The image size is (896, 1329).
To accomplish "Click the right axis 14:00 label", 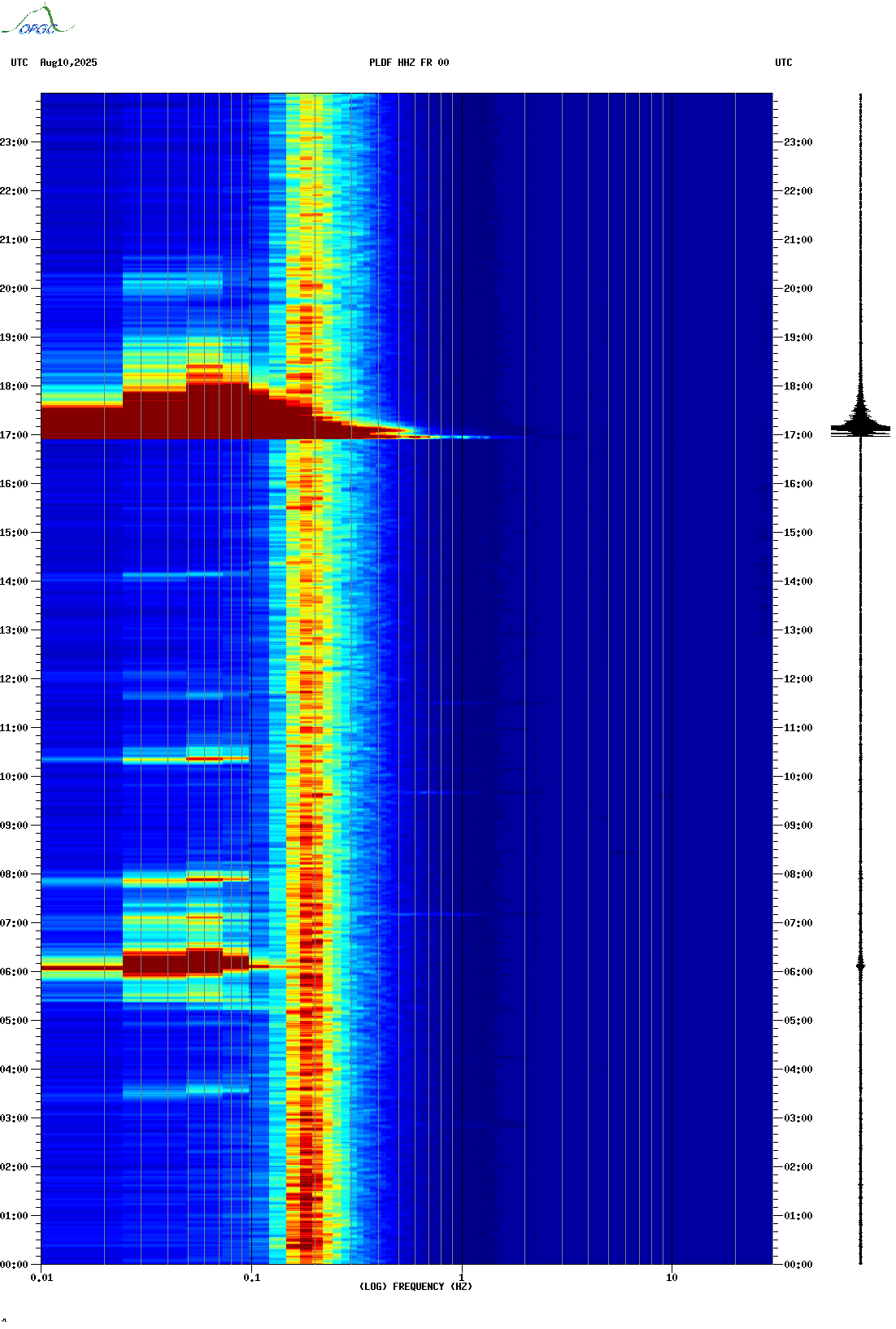I will pos(798,582).
